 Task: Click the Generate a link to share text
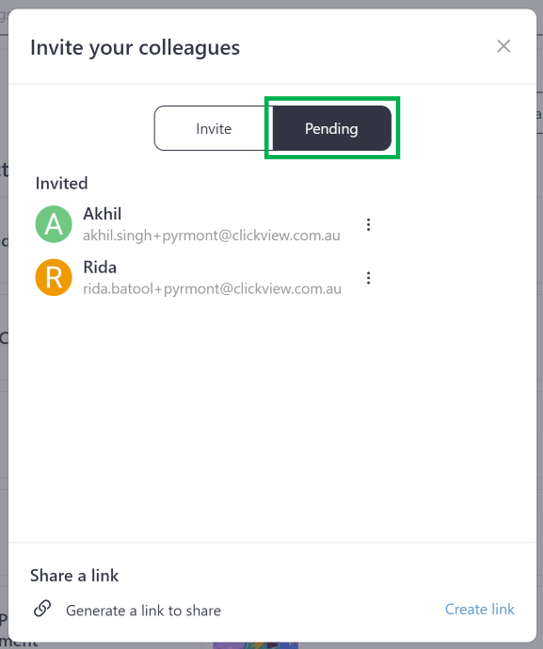coord(143,611)
